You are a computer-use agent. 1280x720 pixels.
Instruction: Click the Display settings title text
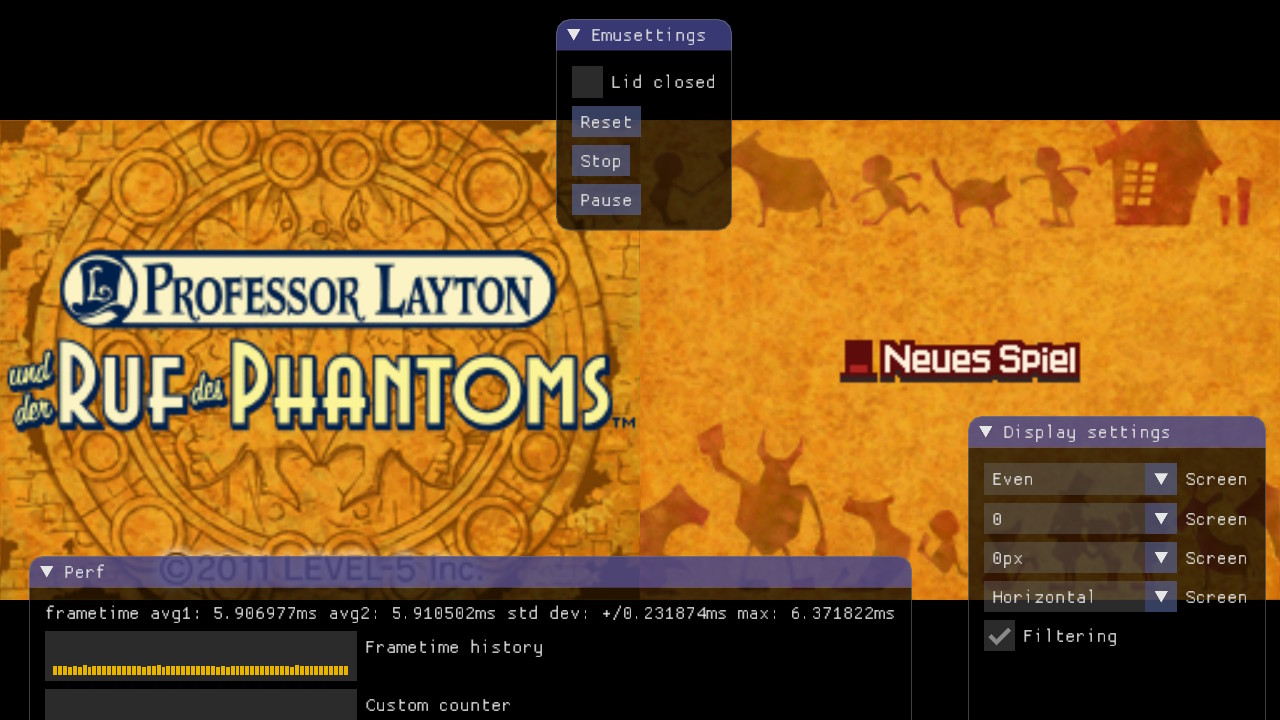tap(1087, 432)
